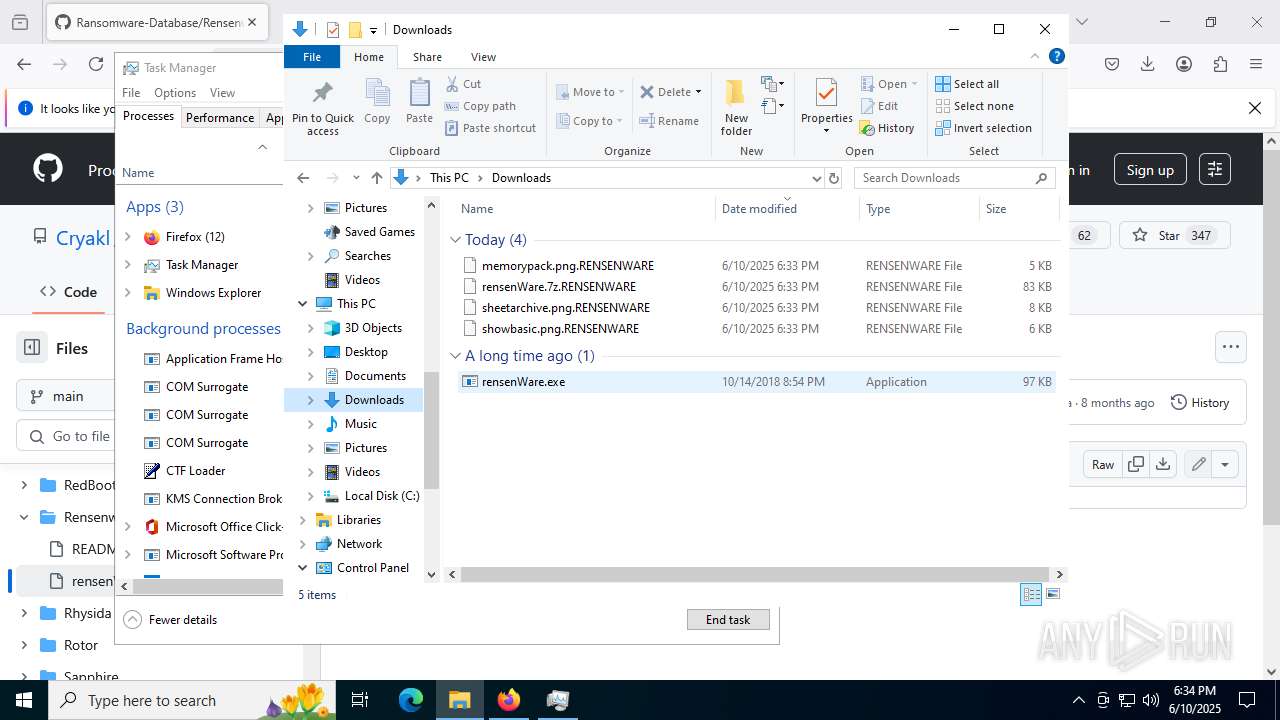1280x720 pixels.
Task: Open Task Manager Performance tab
Action: (x=220, y=117)
